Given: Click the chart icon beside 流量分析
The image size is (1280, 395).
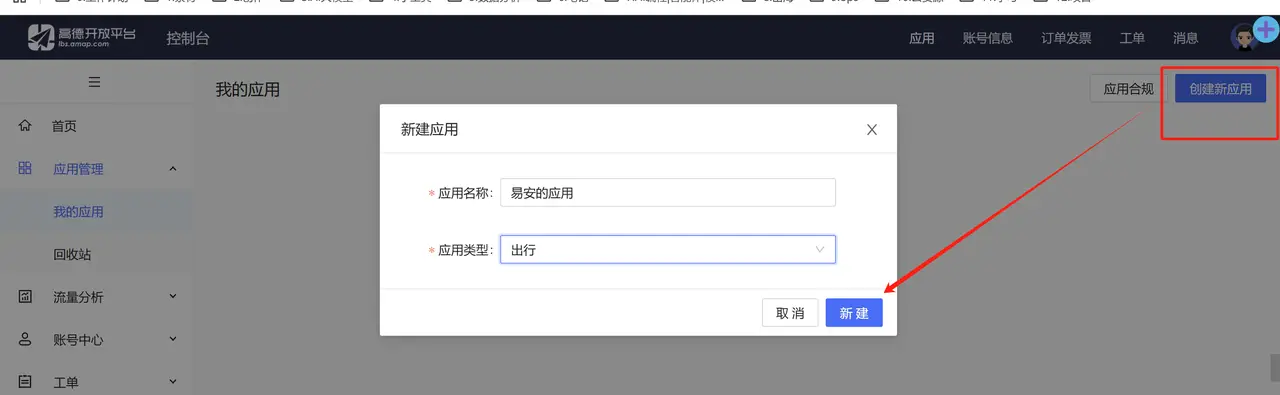Looking at the screenshot, I should (x=25, y=297).
